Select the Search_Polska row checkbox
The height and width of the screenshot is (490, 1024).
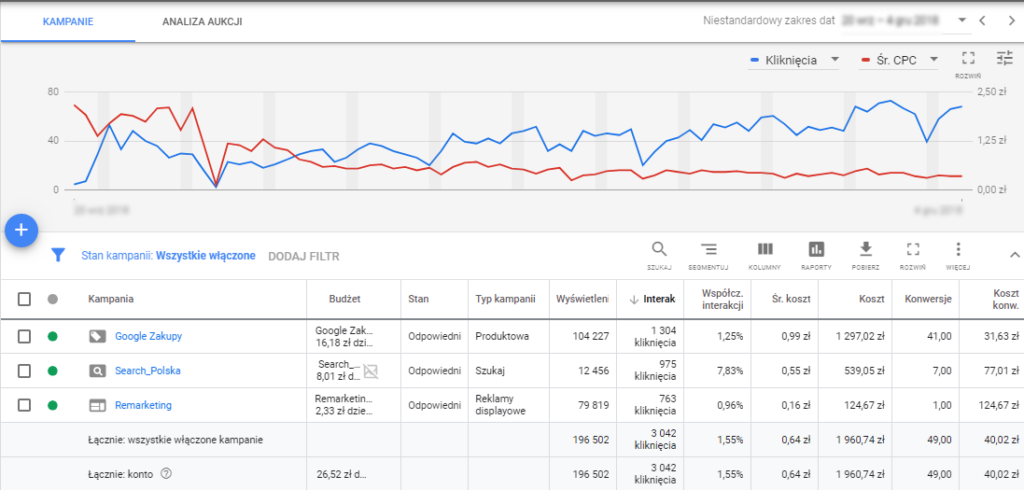point(25,371)
